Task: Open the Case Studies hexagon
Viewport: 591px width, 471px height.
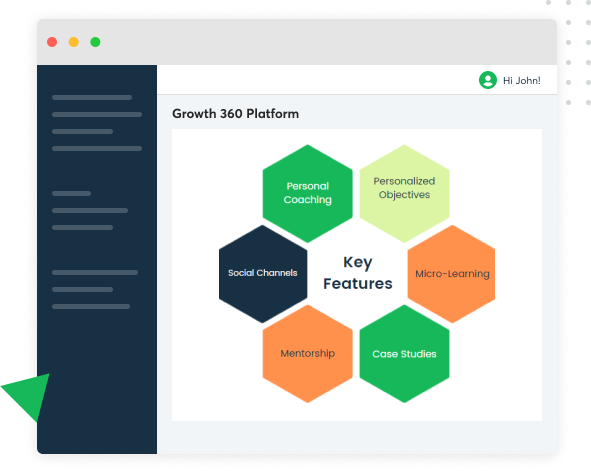Action: tap(404, 353)
